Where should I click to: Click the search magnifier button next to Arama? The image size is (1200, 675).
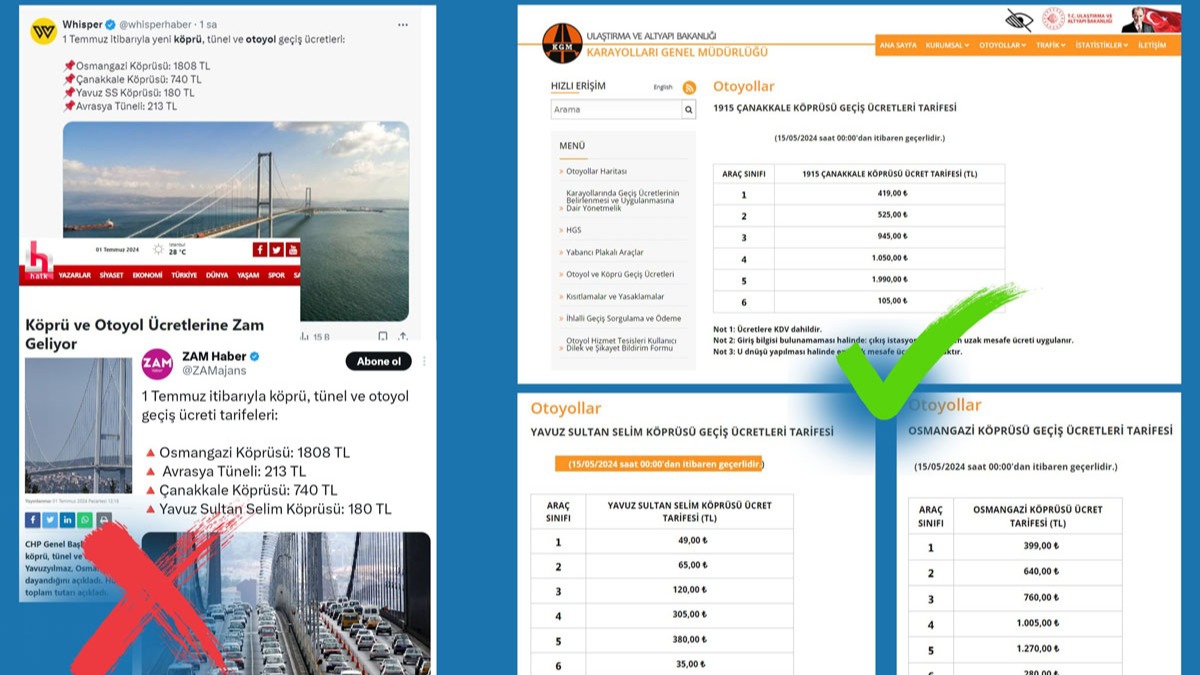click(688, 110)
